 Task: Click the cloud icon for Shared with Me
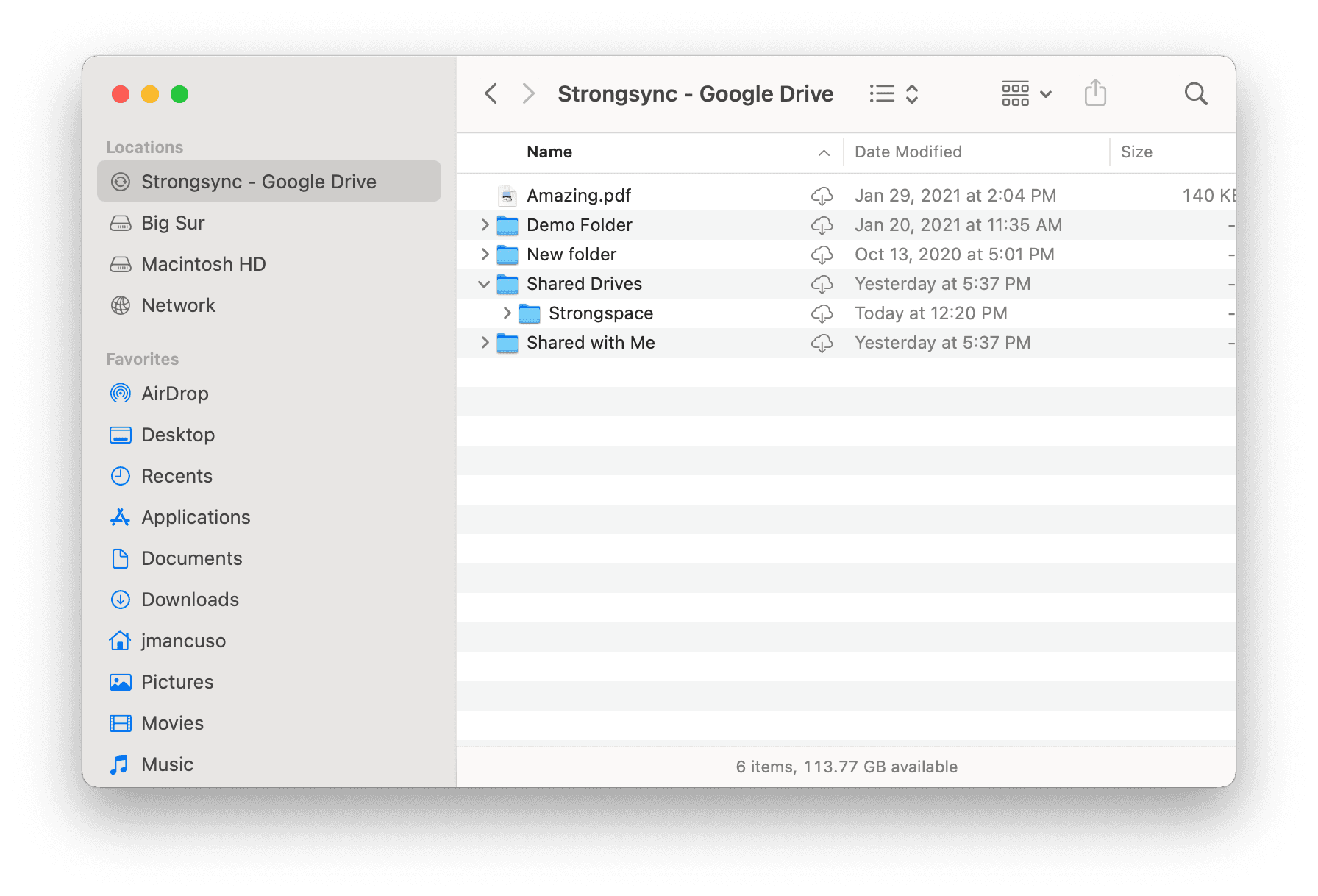[822, 343]
